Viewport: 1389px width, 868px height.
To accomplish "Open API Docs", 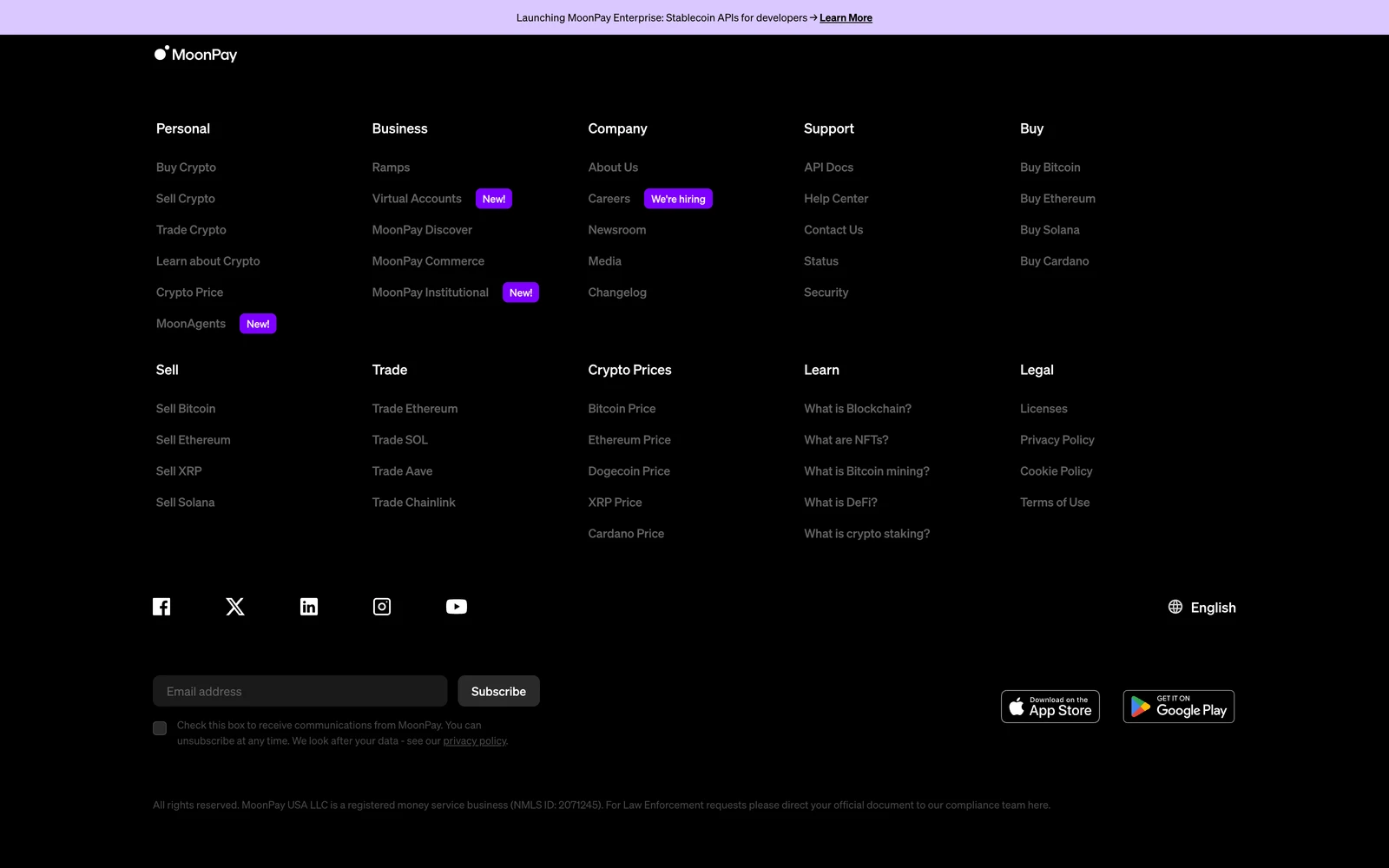I will coord(828,168).
